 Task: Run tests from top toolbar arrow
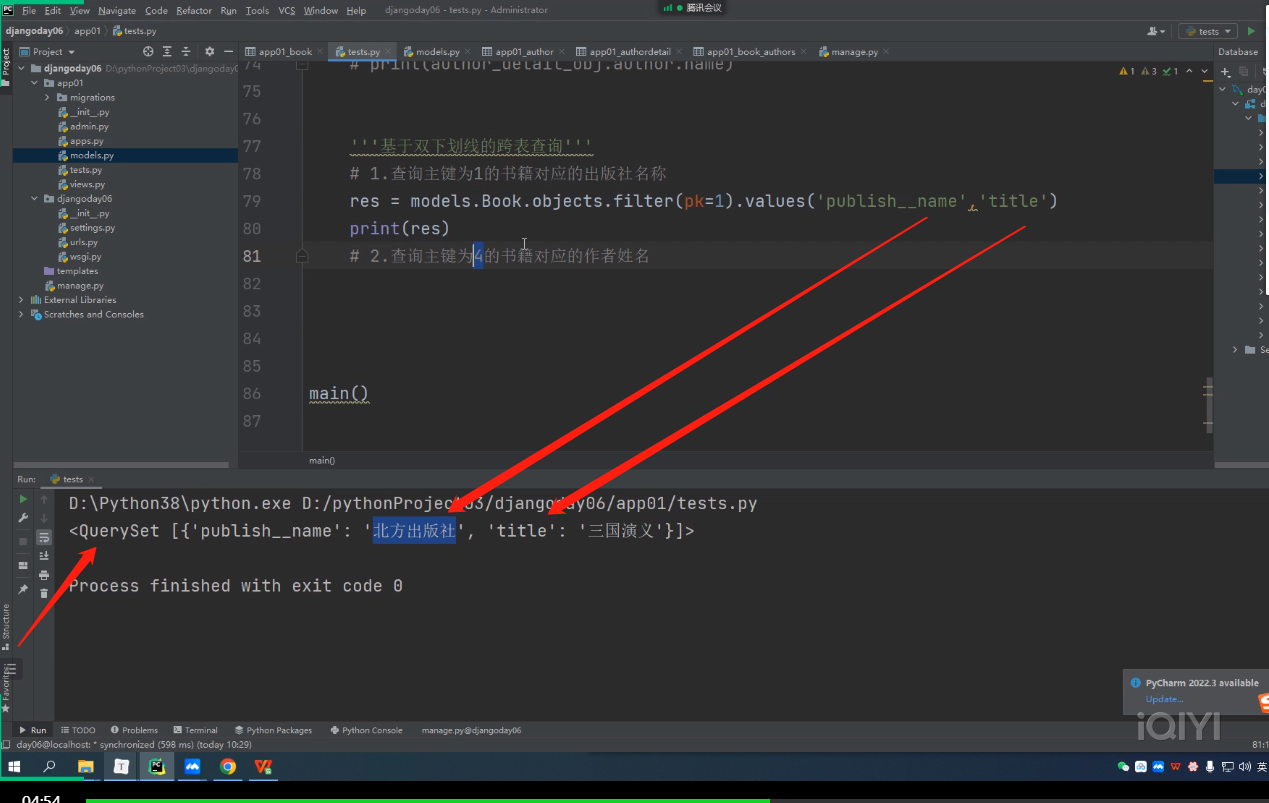coord(1251,31)
